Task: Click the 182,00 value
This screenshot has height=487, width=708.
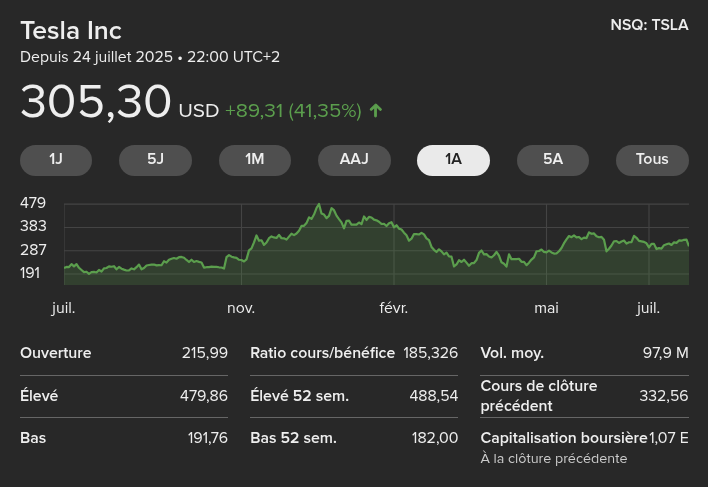Action: (435, 438)
